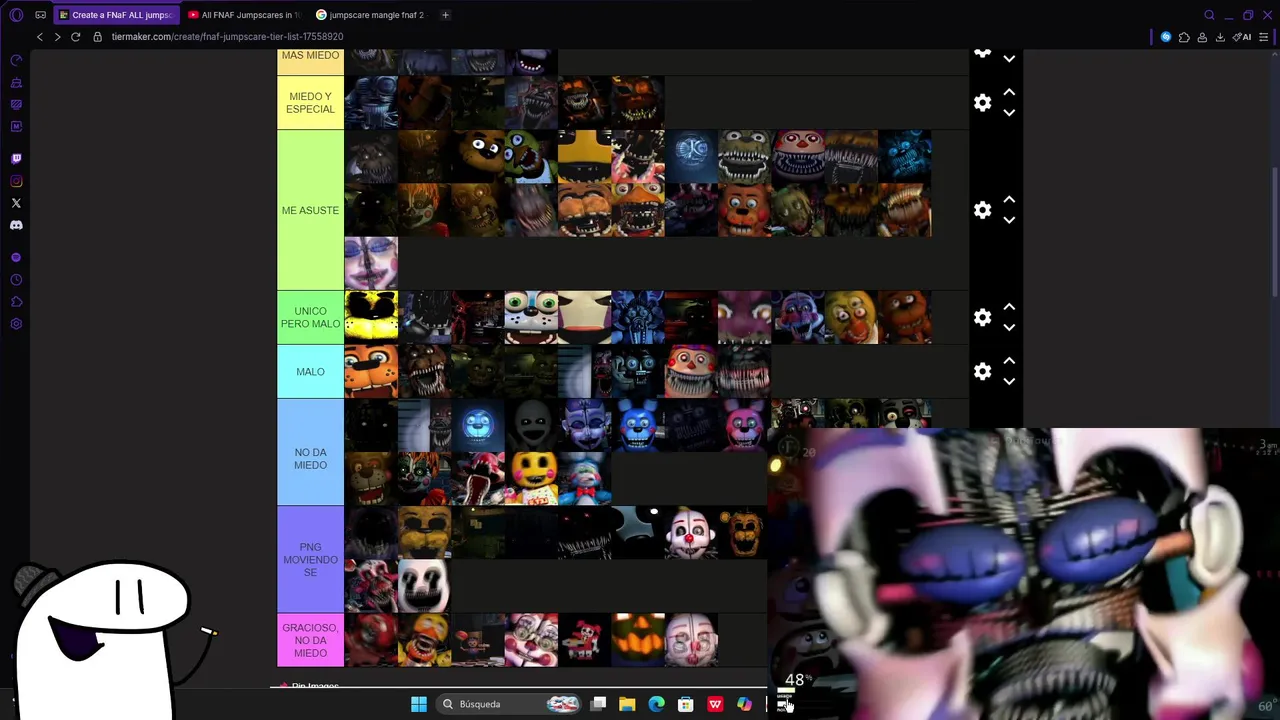Open Discord panel in sidebar
The height and width of the screenshot is (720, 1280).
(16, 225)
